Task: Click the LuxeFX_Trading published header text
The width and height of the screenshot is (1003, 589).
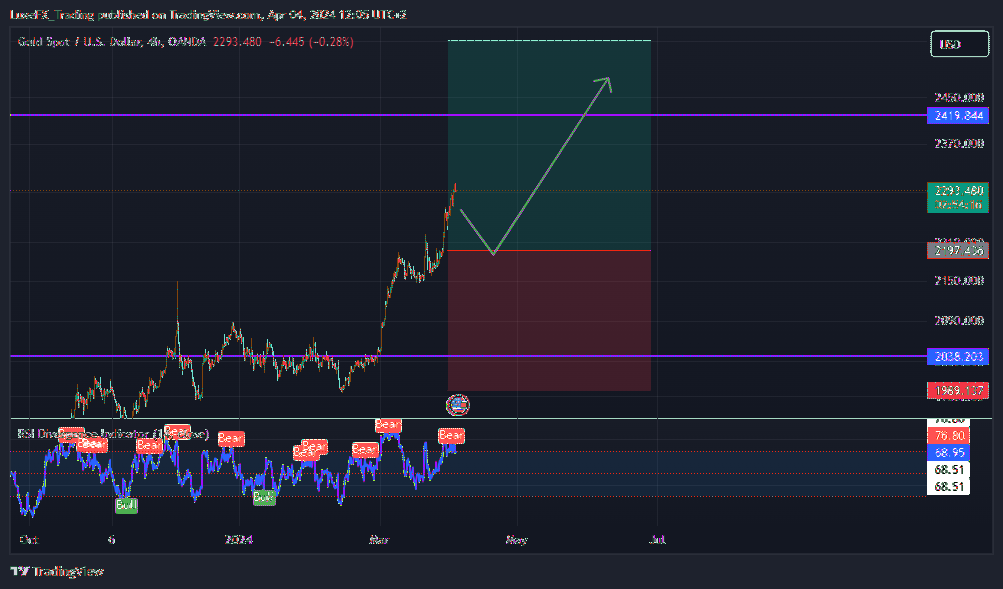Action: coord(209,14)
